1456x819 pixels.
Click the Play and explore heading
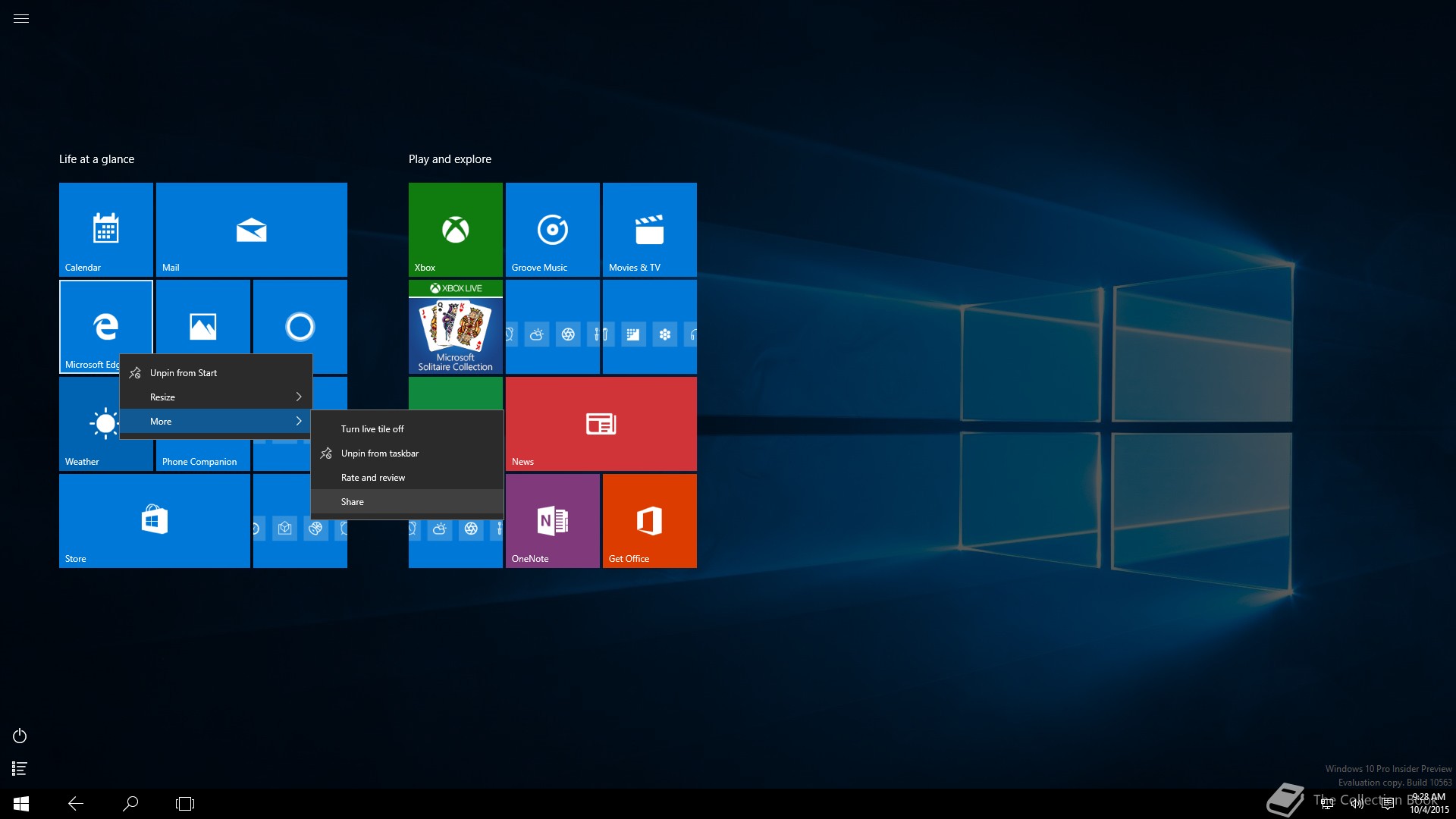tap(450, 159)
